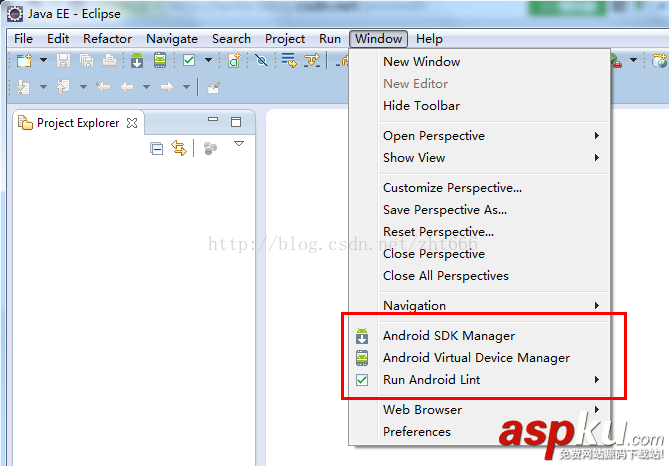Image resolution: width=669 pixels, height=466 pixels.
Task: Open the Forward history dropdown arrow
Action: (186, 87)
